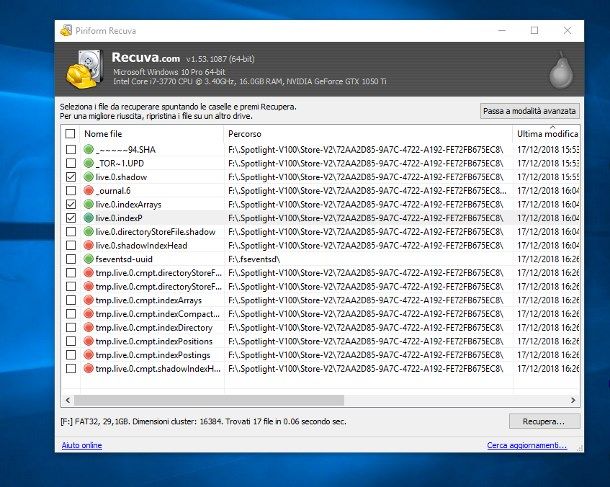Check the live.0.shadowIndexHead checkbox
The height and width of the screenshot is (487, 610).
point(71,245)
